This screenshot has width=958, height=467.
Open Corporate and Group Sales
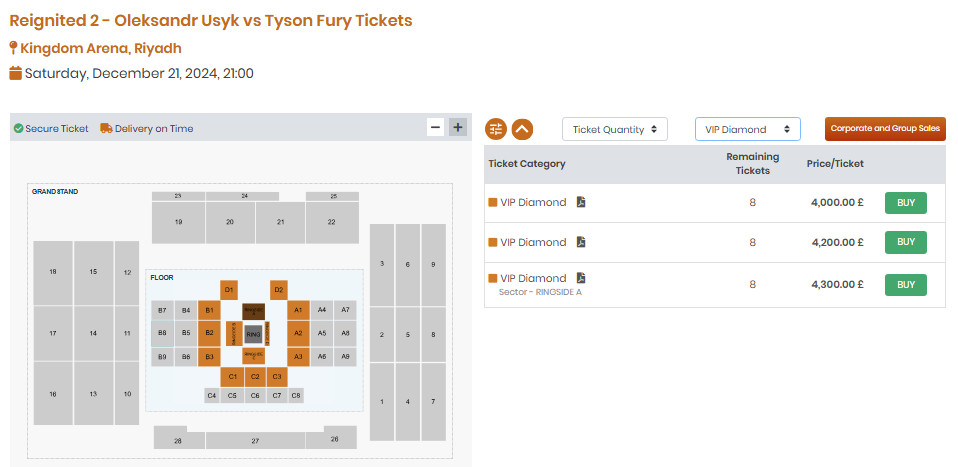[x=884, y=129]
